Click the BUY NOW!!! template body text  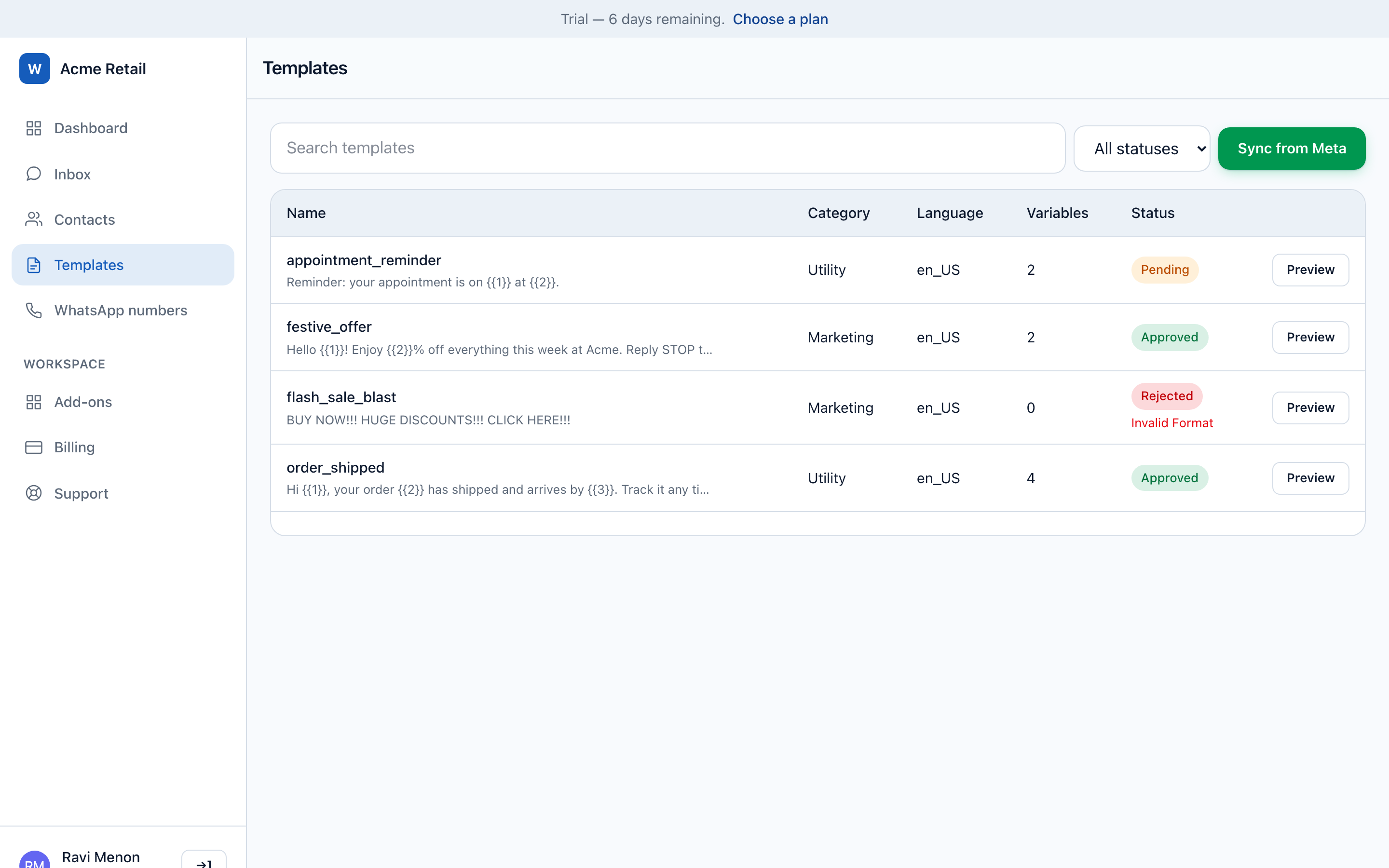(x=428, y=420)
